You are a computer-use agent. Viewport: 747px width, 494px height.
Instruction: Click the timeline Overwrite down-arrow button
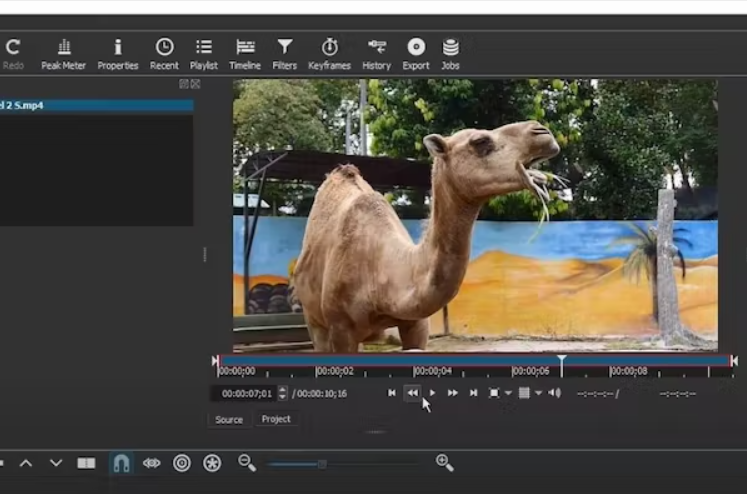pos(56,463)
